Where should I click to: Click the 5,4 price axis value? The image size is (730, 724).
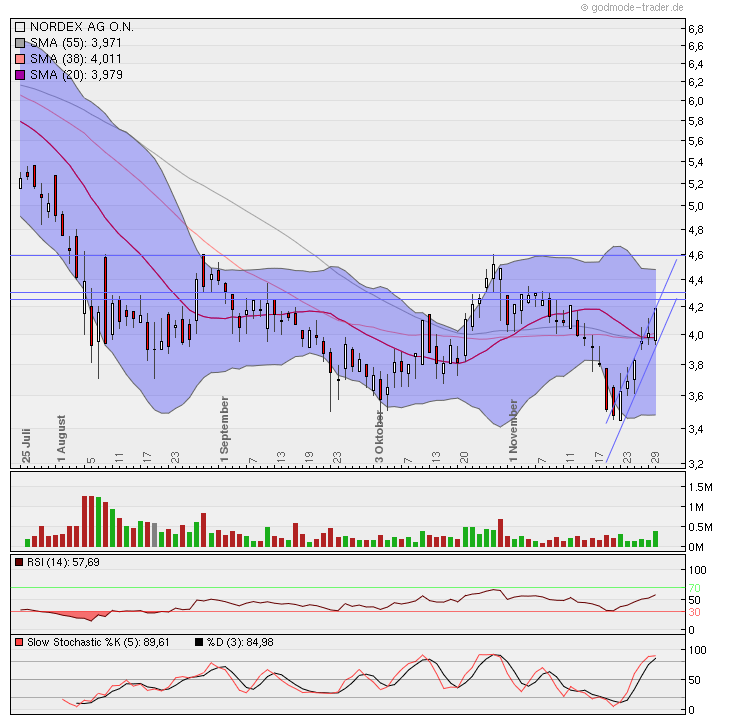[x=696, y=162]
